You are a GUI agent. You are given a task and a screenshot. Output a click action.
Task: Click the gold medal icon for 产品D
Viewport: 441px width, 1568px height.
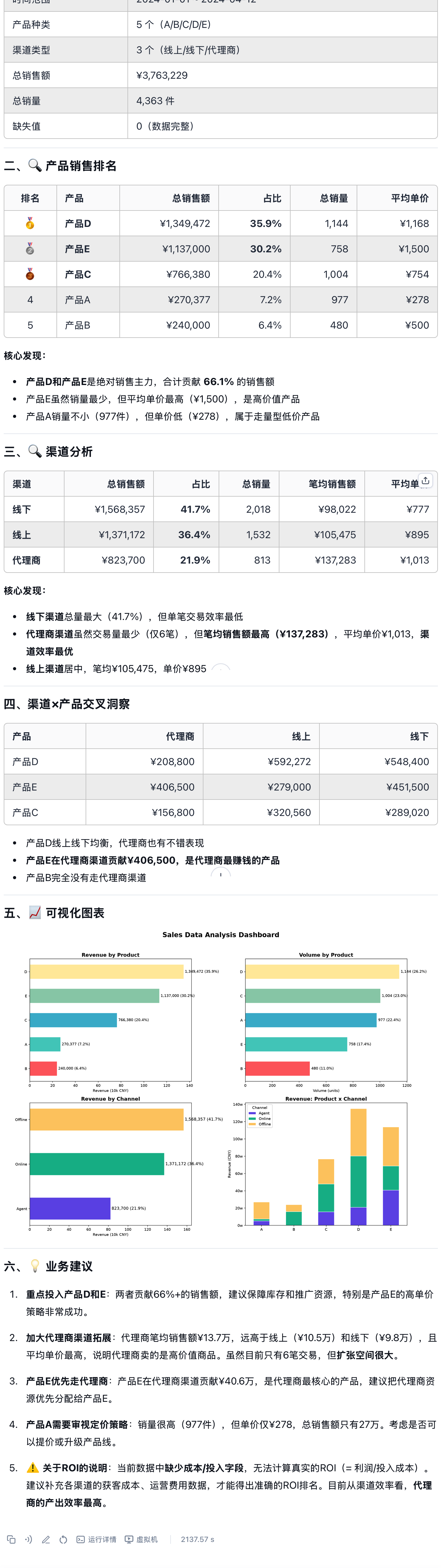point(30,224)
